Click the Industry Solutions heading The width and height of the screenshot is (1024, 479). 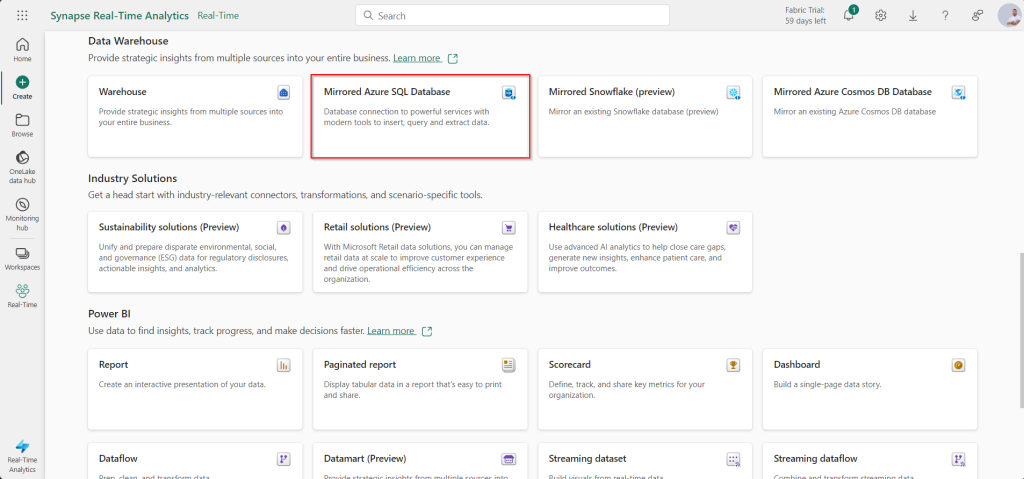[133, 178]
